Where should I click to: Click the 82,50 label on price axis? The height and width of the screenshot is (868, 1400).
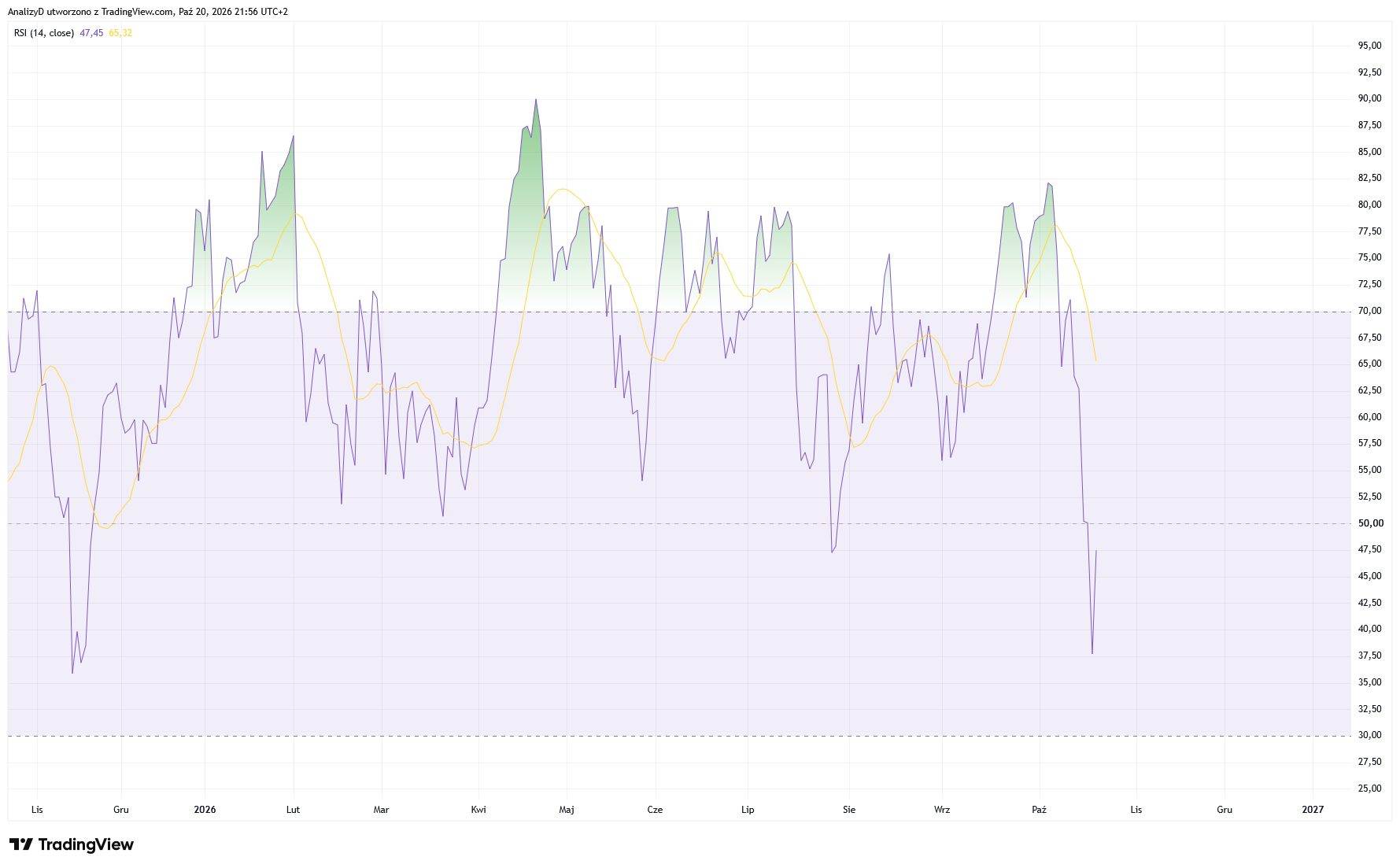coord(1370,178)
